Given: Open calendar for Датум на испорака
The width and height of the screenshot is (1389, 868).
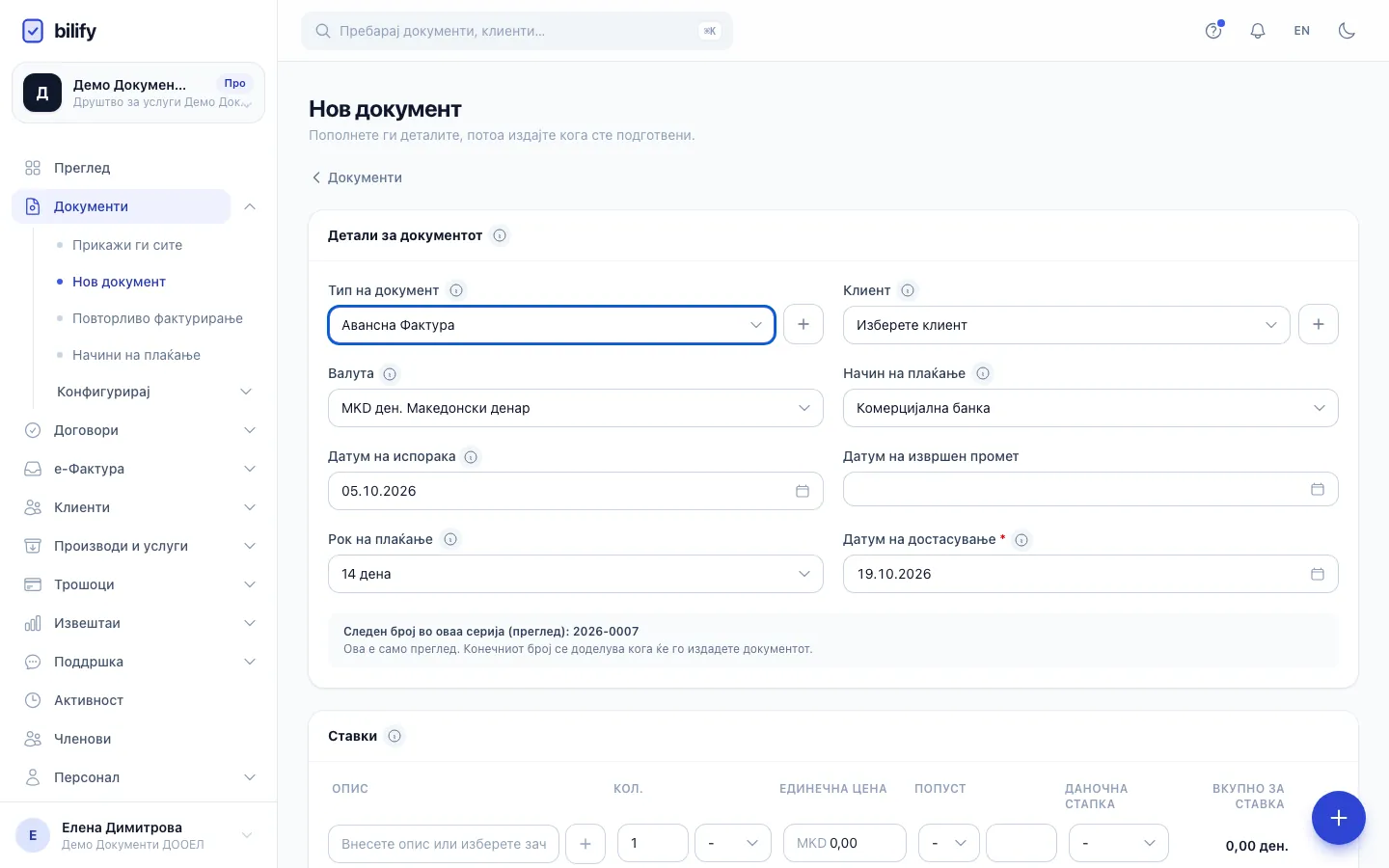Looking at the screenshot, I should (x=802, y=491).
